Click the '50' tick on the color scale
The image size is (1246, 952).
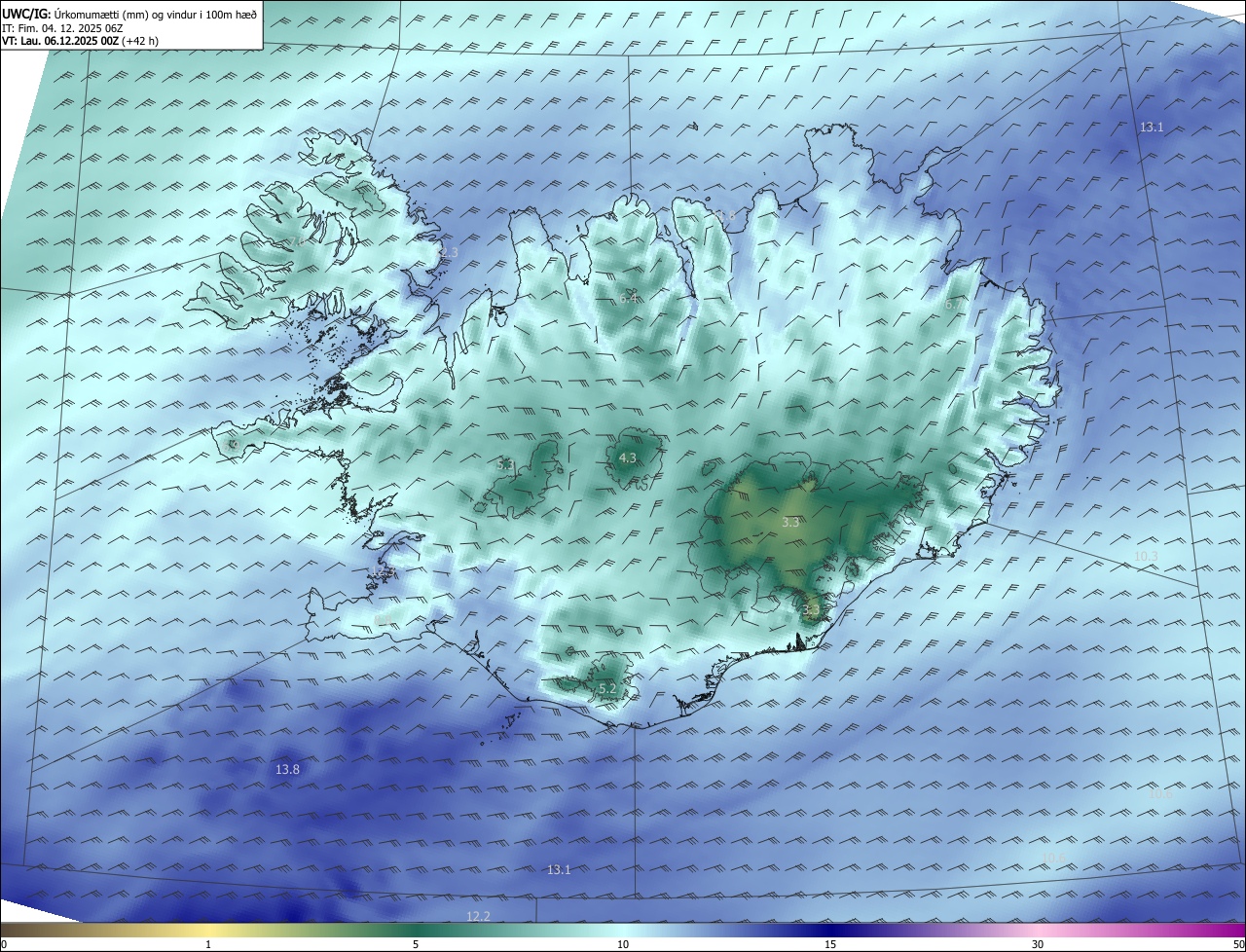(1238, 944)
